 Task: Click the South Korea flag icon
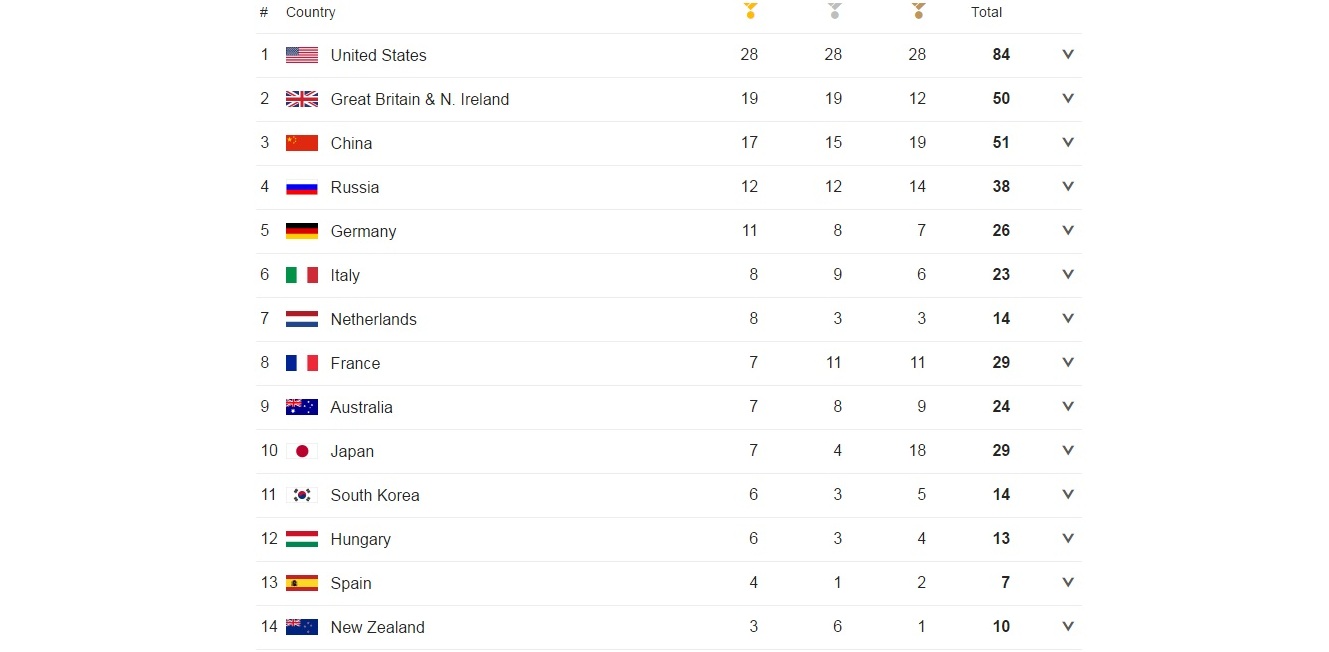[302, 495]
